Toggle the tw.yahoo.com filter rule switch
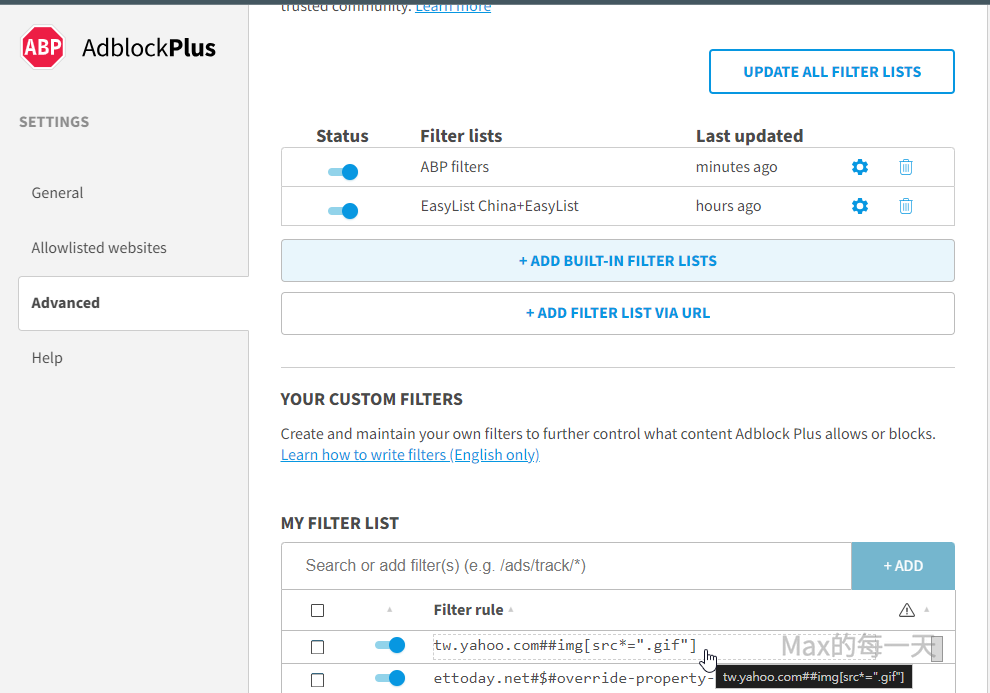The height and width of the screenshot is (693, 990). pyautogui.click(x=390, y=646)
